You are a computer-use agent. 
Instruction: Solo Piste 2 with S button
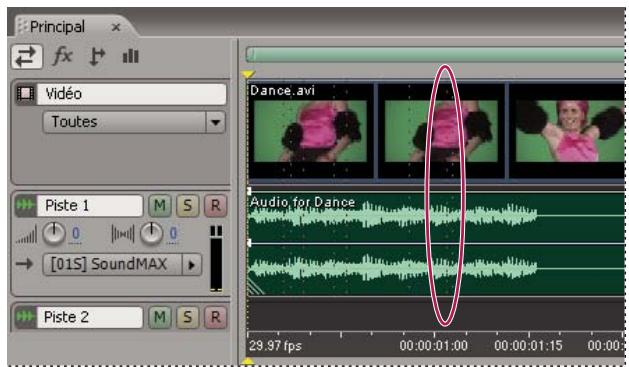pos(187,317)
